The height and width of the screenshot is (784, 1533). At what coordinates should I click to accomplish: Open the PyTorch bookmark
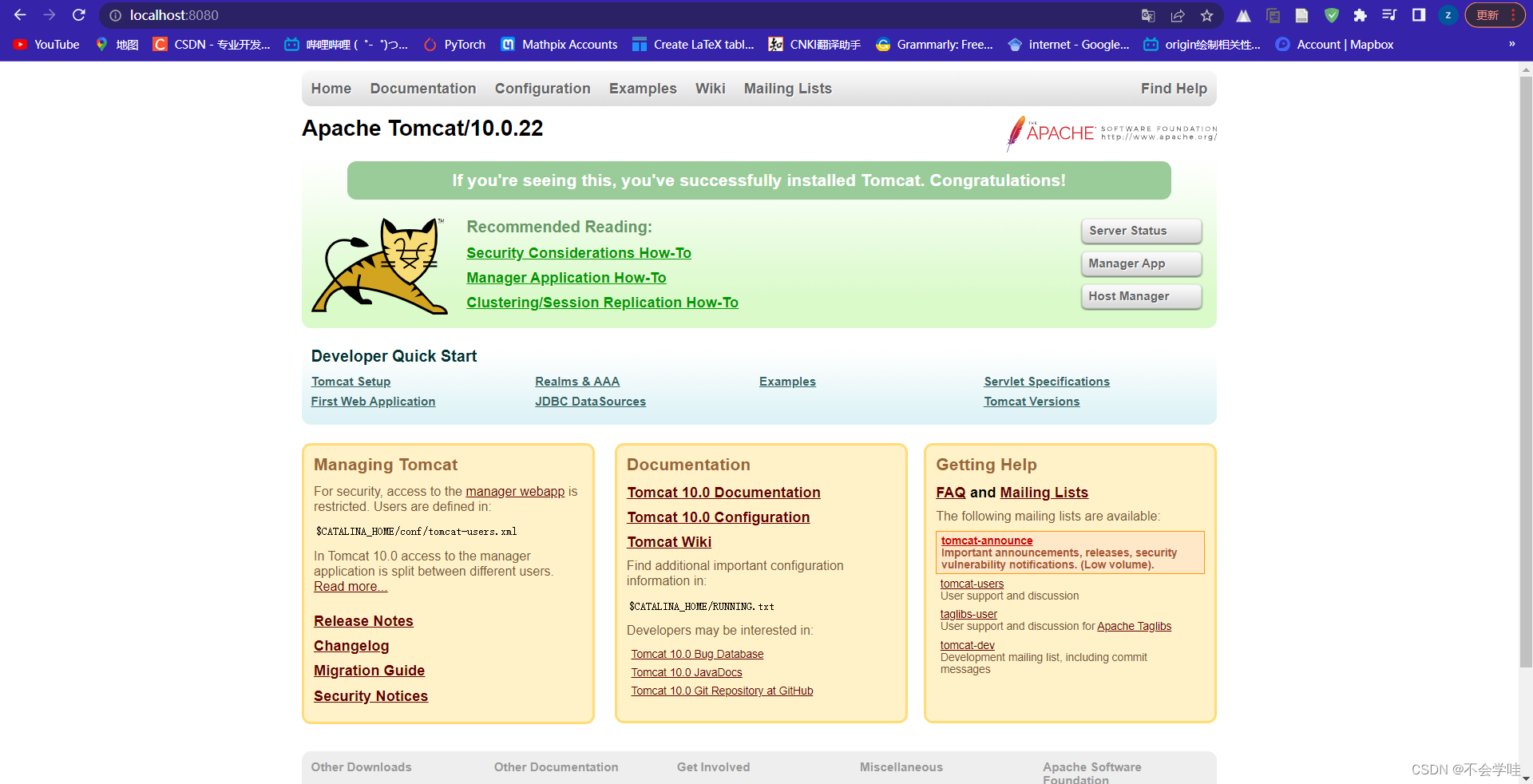coord(454,45)
